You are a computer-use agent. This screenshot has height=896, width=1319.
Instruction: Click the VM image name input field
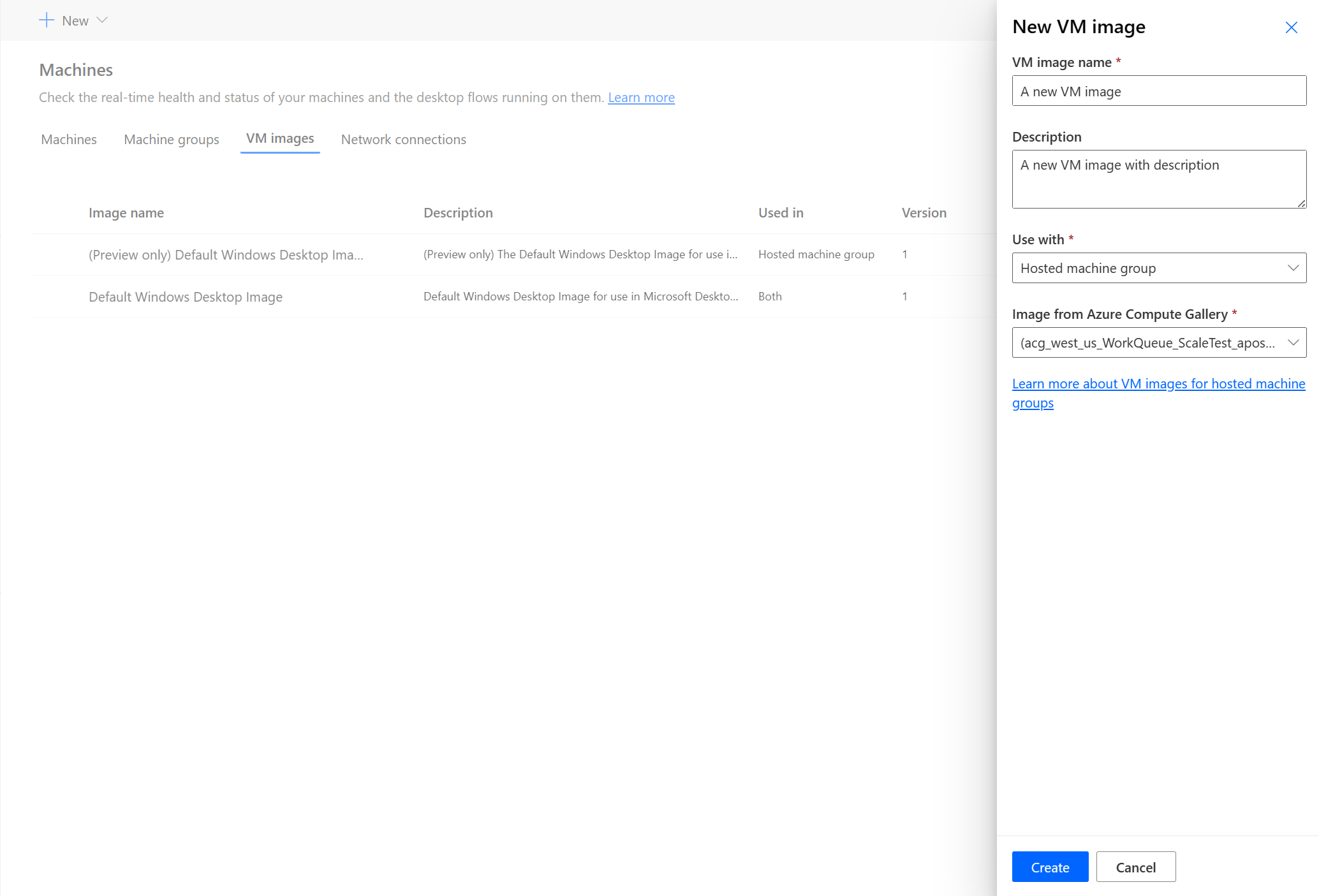point(1159,91)
